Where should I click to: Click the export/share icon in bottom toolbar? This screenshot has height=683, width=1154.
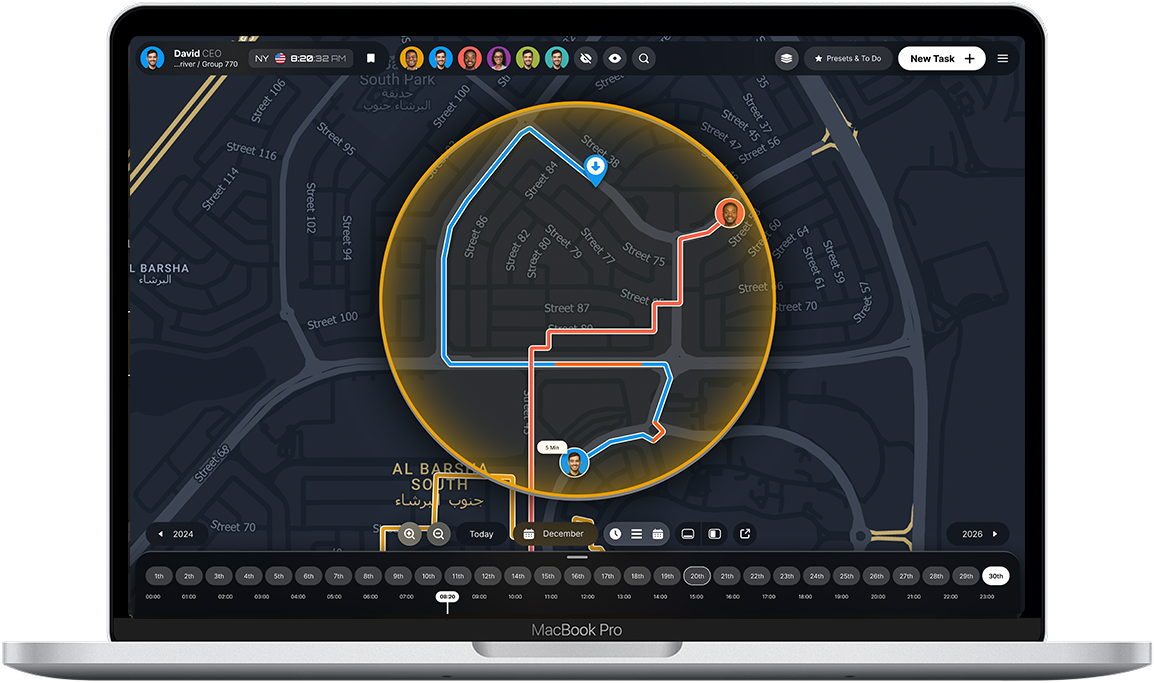point(744,534)
